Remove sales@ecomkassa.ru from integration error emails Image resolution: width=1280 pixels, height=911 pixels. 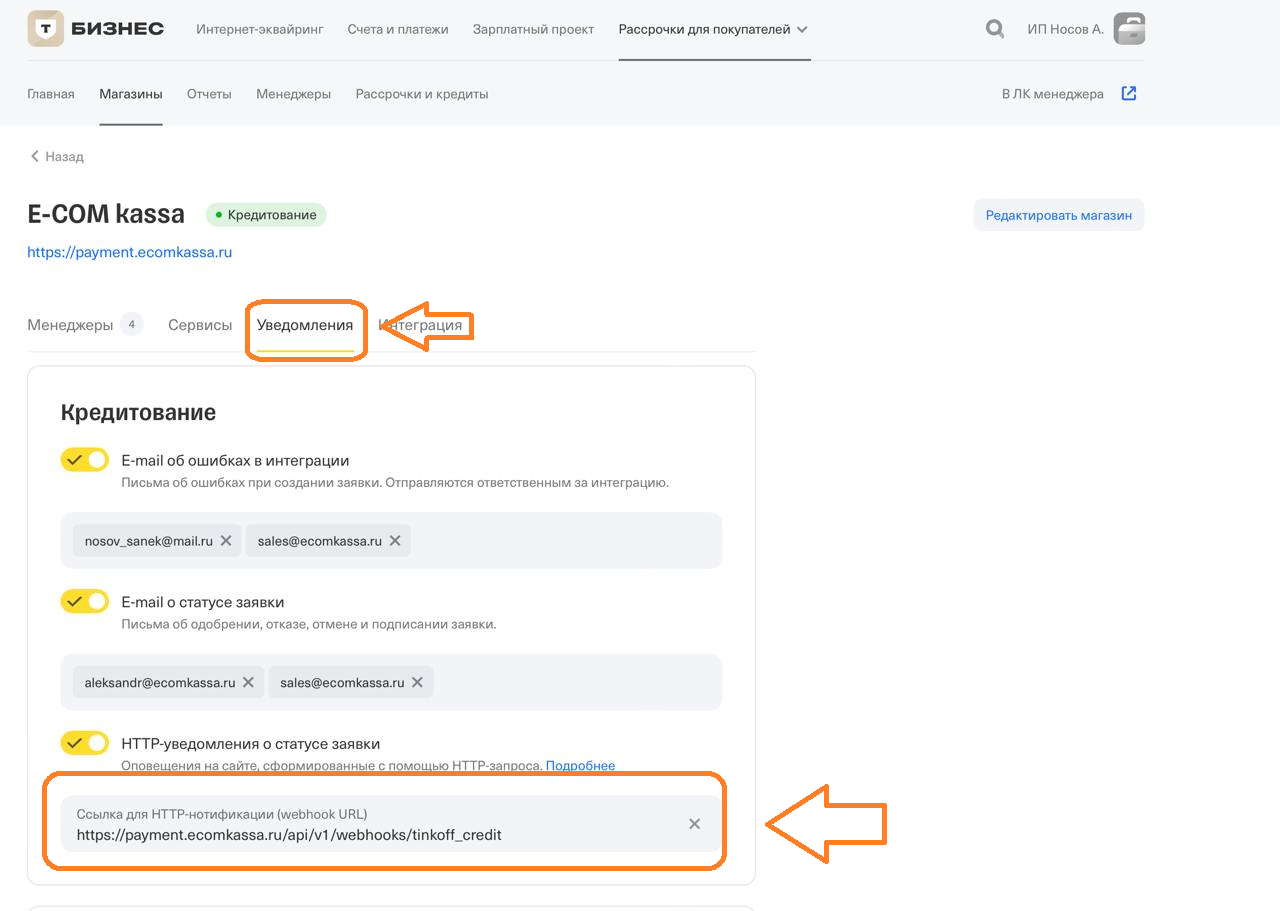coord(395,541)
